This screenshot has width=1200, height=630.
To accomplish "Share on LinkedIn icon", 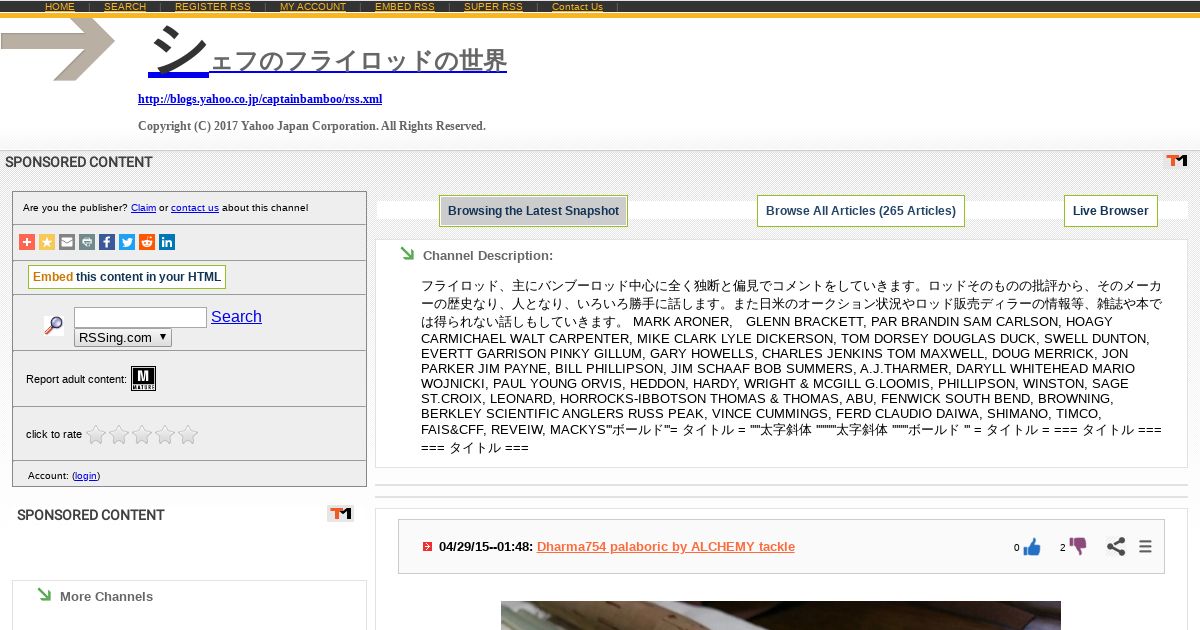I will pos(167,242).
